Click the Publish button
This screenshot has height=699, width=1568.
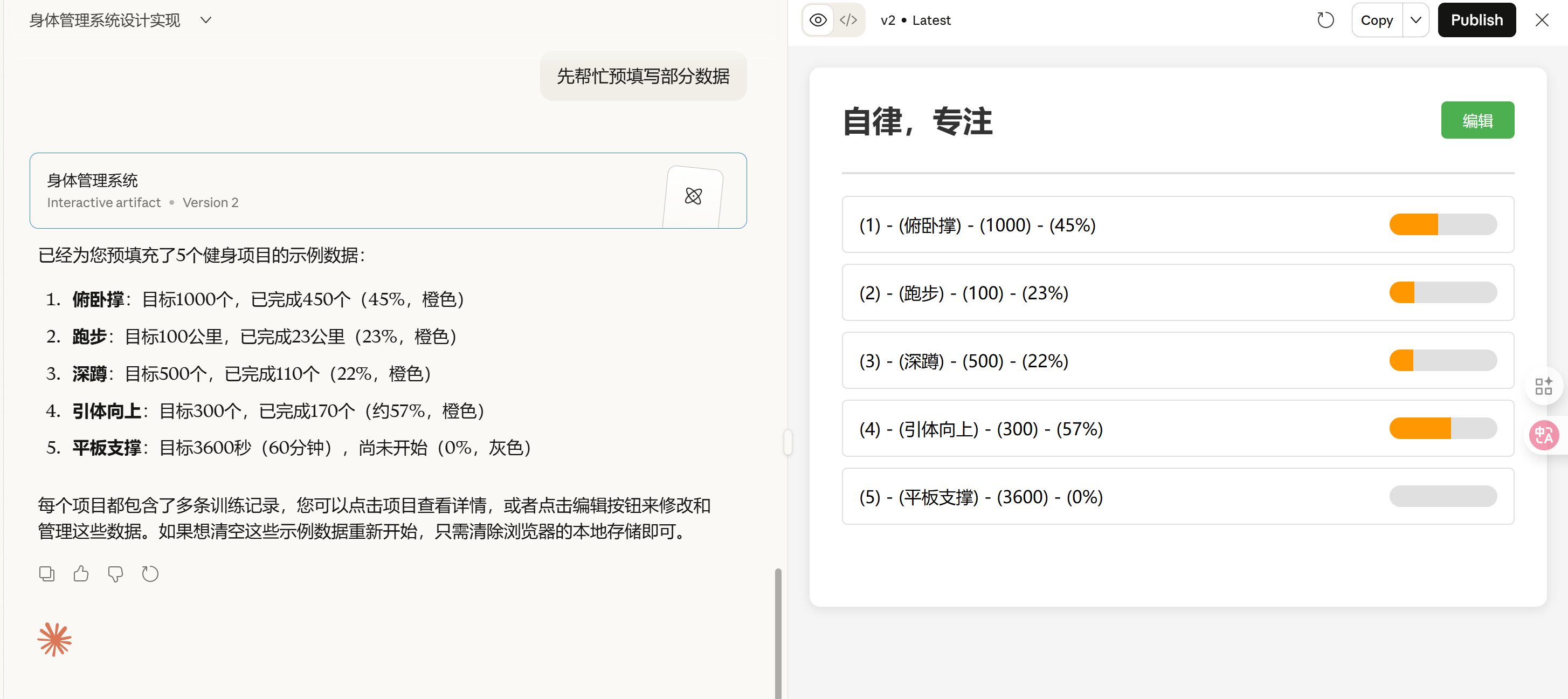point(1476,20)
